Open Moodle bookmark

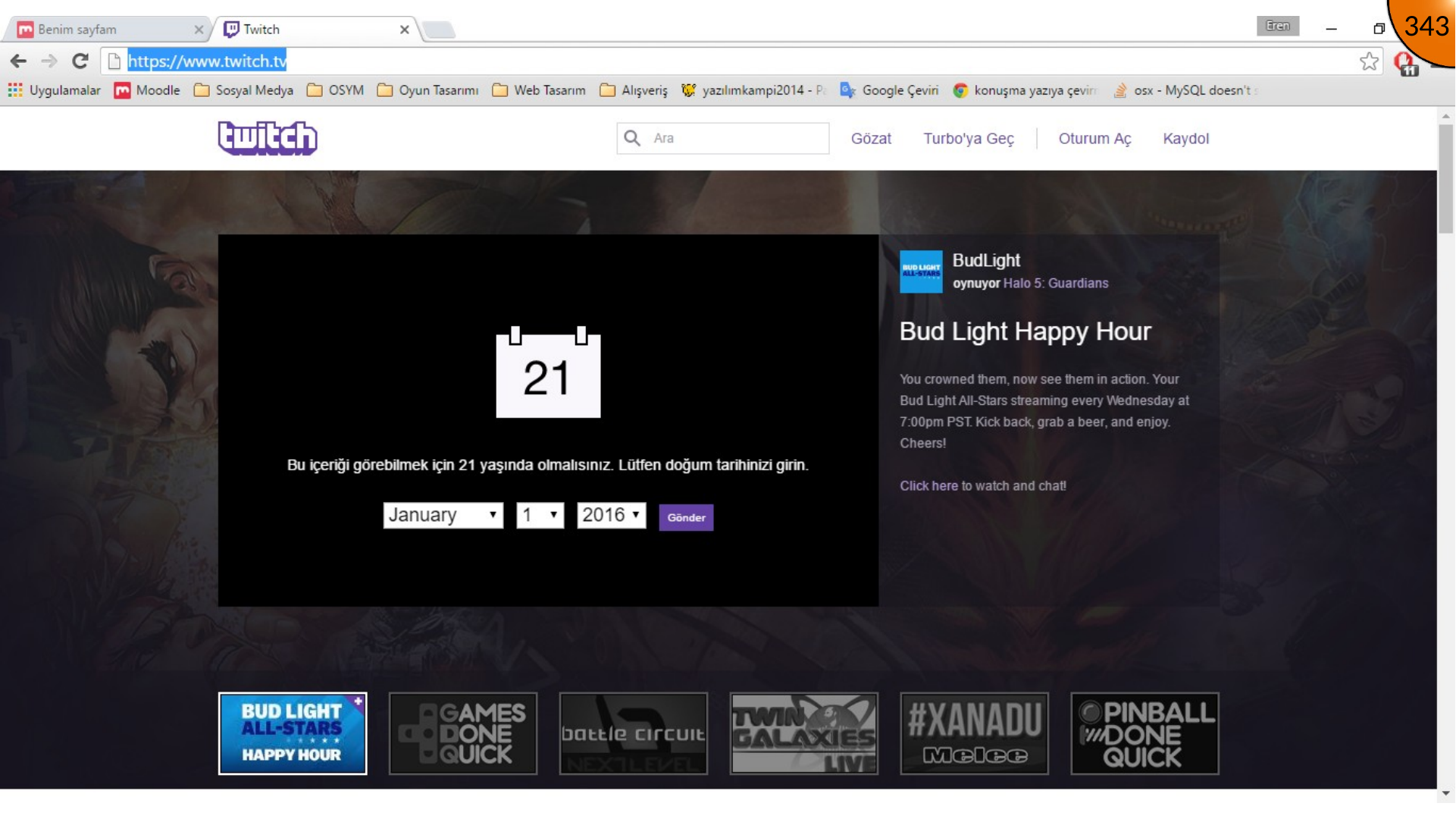click(x=147, y=90)
